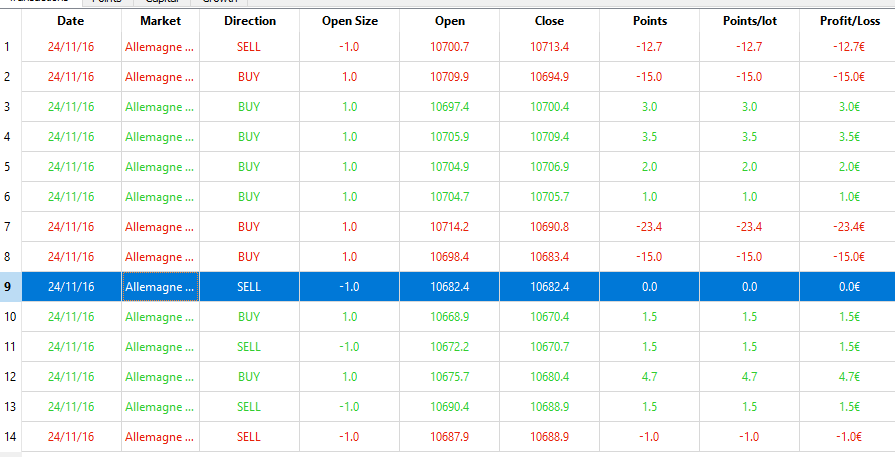Viewport: 895px width, 457px height.
Task: Click the open price 10687.9 cell
Action: pos(449,437)
